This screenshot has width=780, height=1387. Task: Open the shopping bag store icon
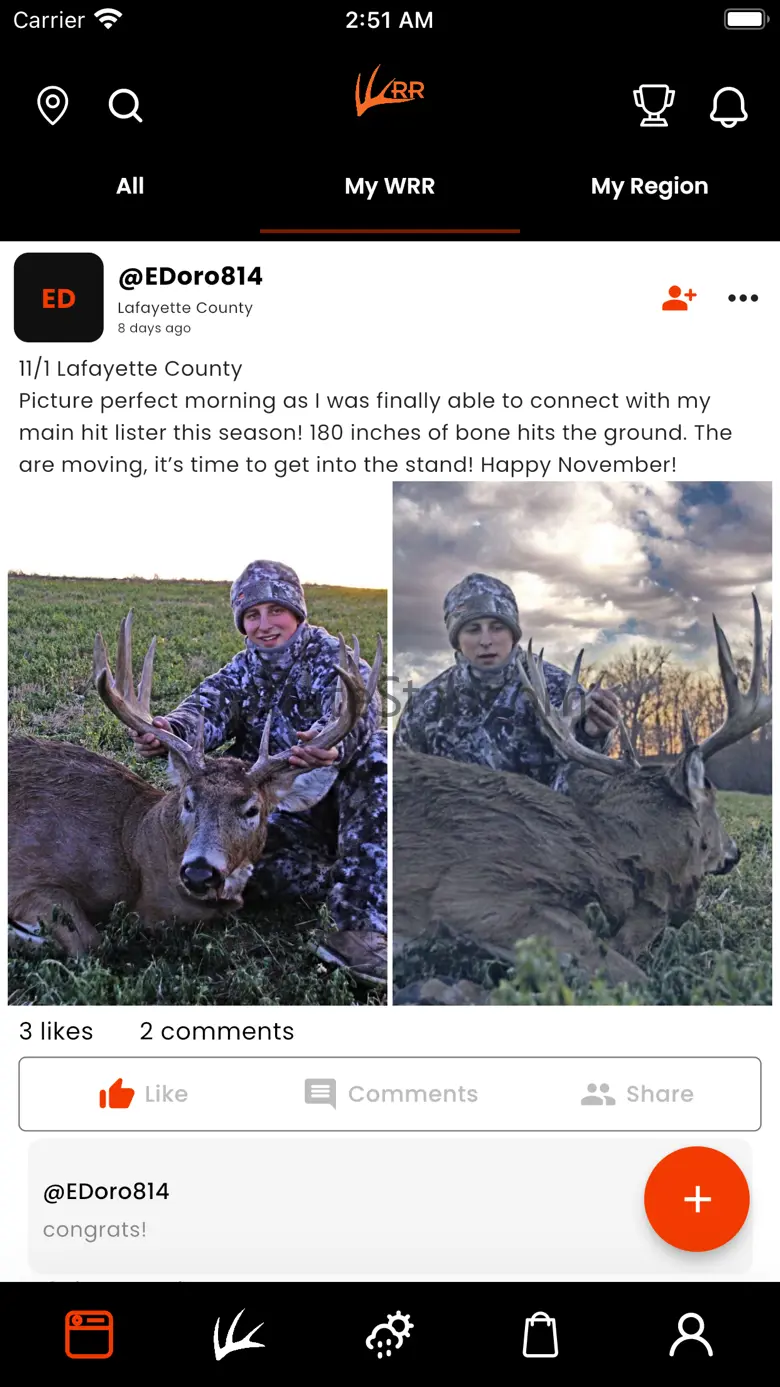pos(540,1336)
